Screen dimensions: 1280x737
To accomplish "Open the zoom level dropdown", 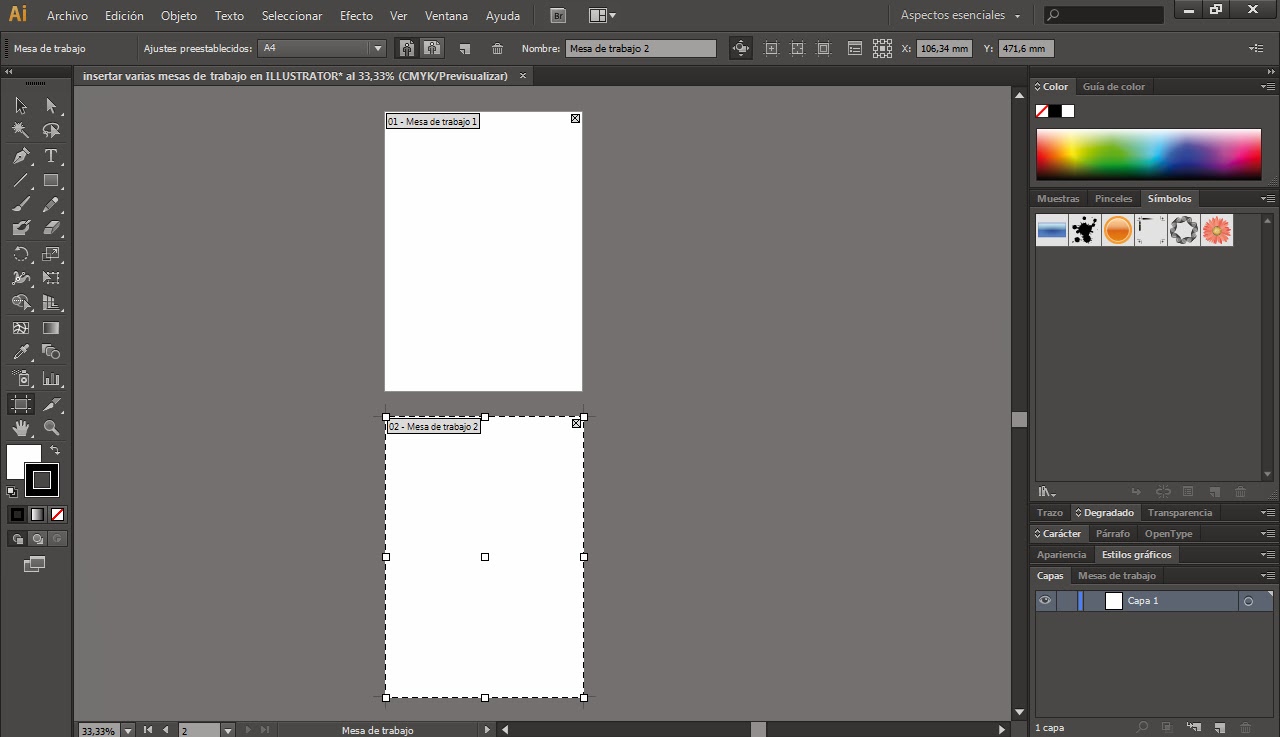I will pyautogui.click(x=126, y=730).
